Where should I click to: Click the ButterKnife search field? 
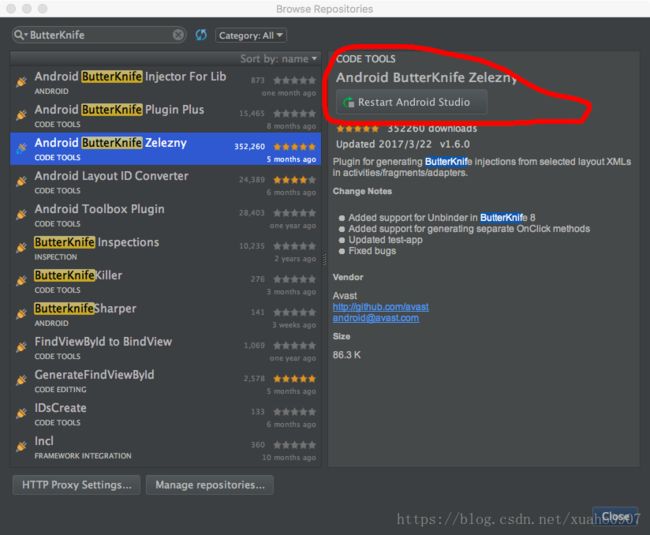click(99, 35)
